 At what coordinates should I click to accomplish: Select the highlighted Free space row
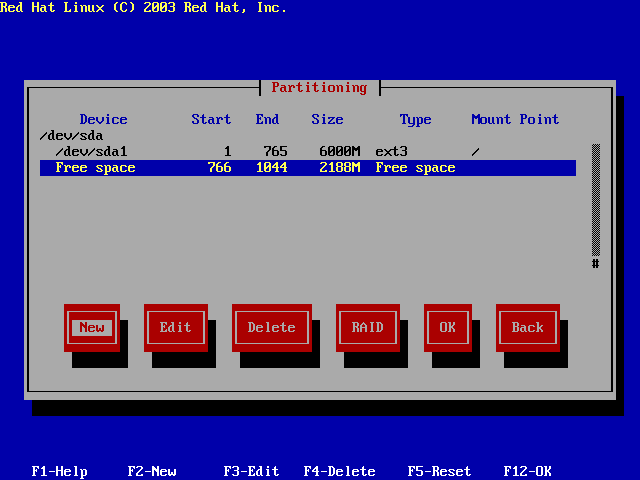point(308,168)
